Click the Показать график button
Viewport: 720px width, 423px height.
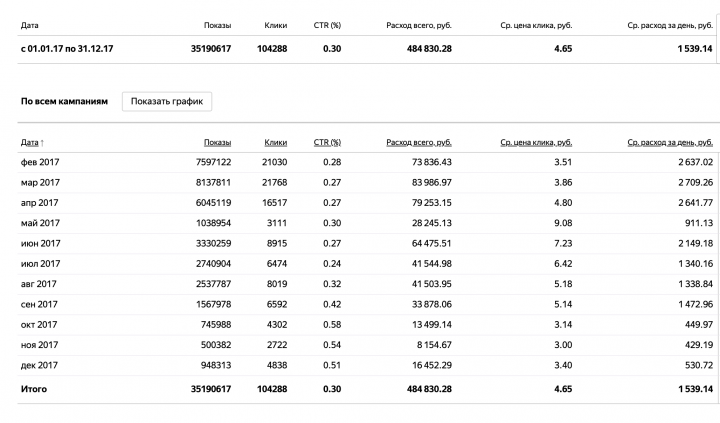pyautogui.click(x=167, y=102)
